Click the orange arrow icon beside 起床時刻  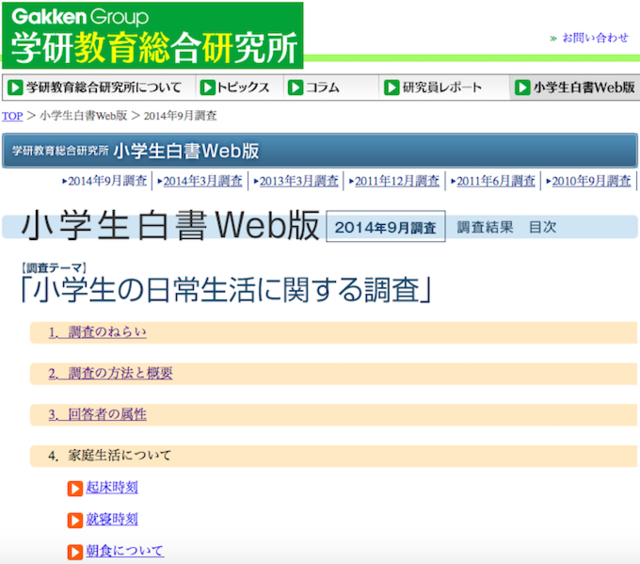coord(75,489)
